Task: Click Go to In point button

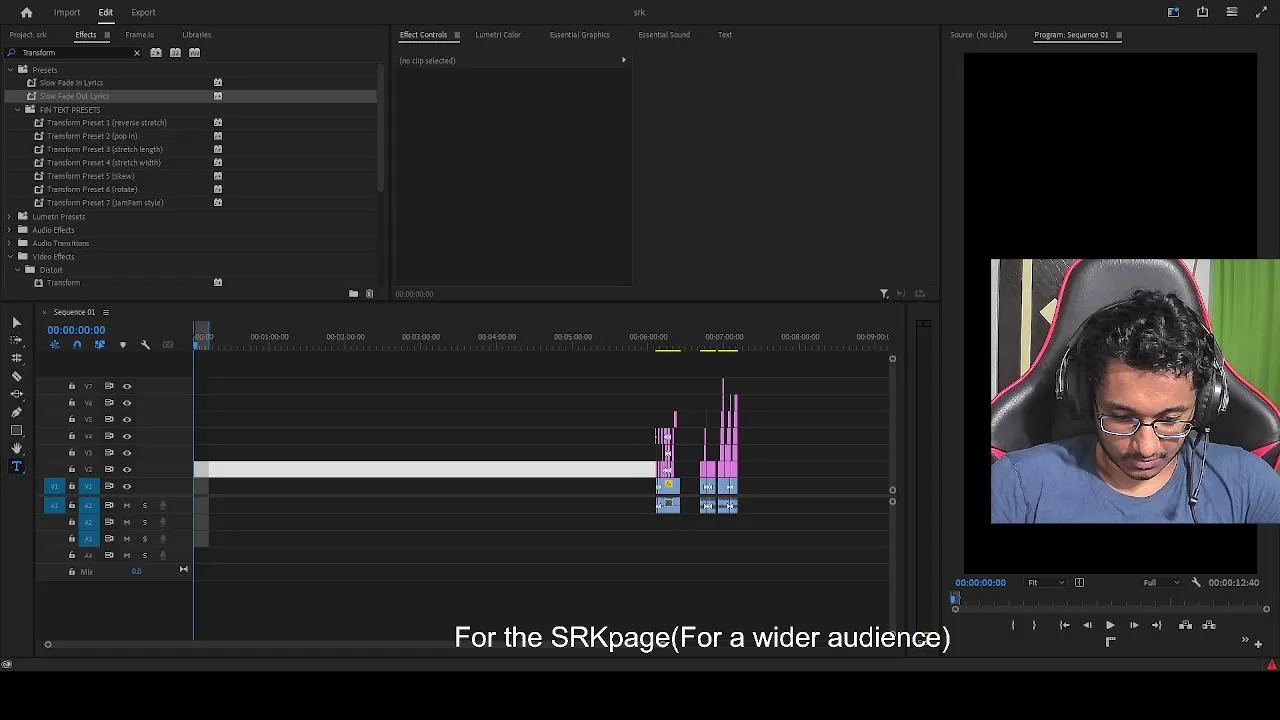Action: click(x=1064, y=625)
